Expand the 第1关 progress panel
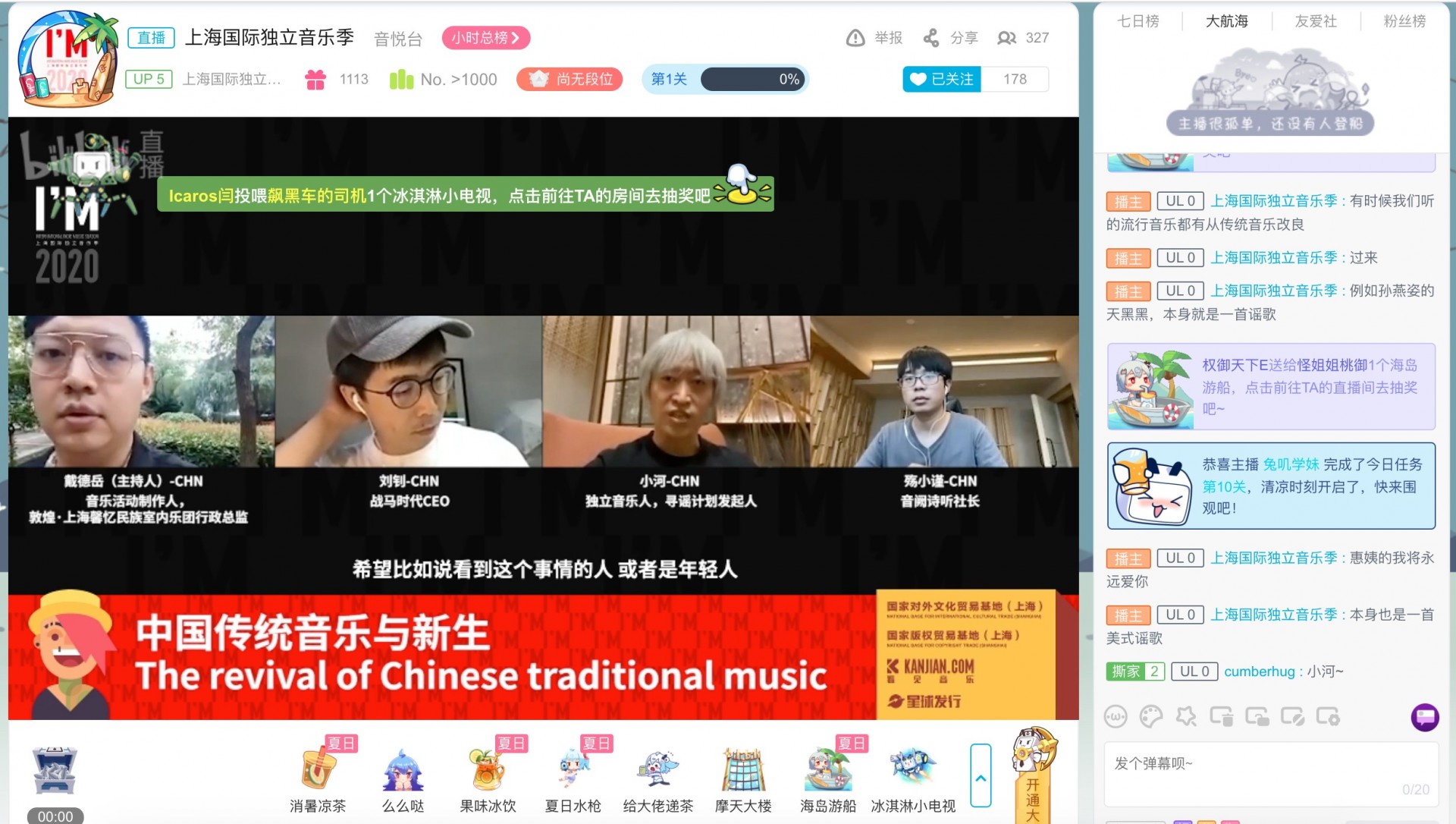Image resolution: width=1456 pixels, height=824 pixels. pos(724,79)
